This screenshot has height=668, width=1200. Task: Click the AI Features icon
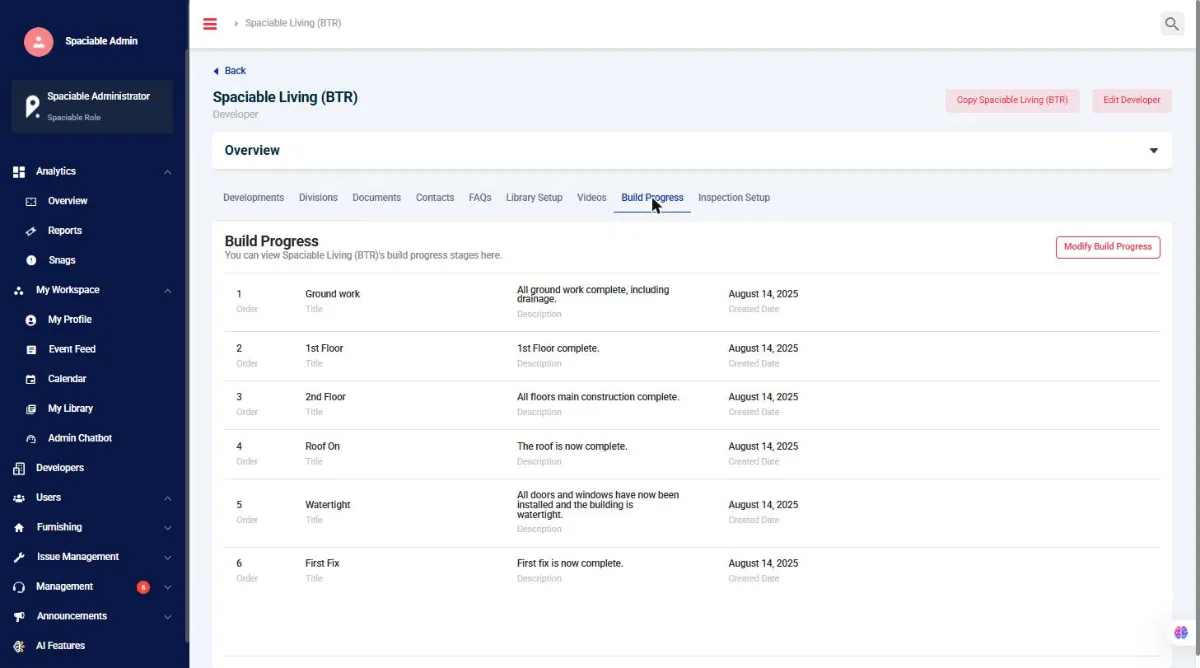click(x=18, y=646)
